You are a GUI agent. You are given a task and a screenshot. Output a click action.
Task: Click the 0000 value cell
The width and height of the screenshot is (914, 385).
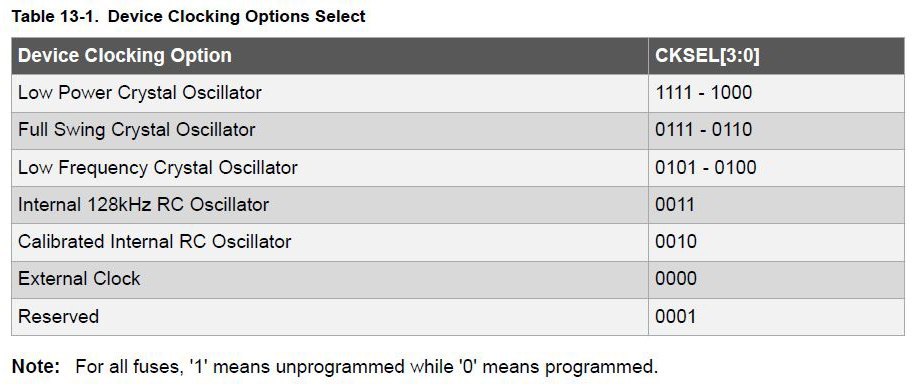coord(776,279)
